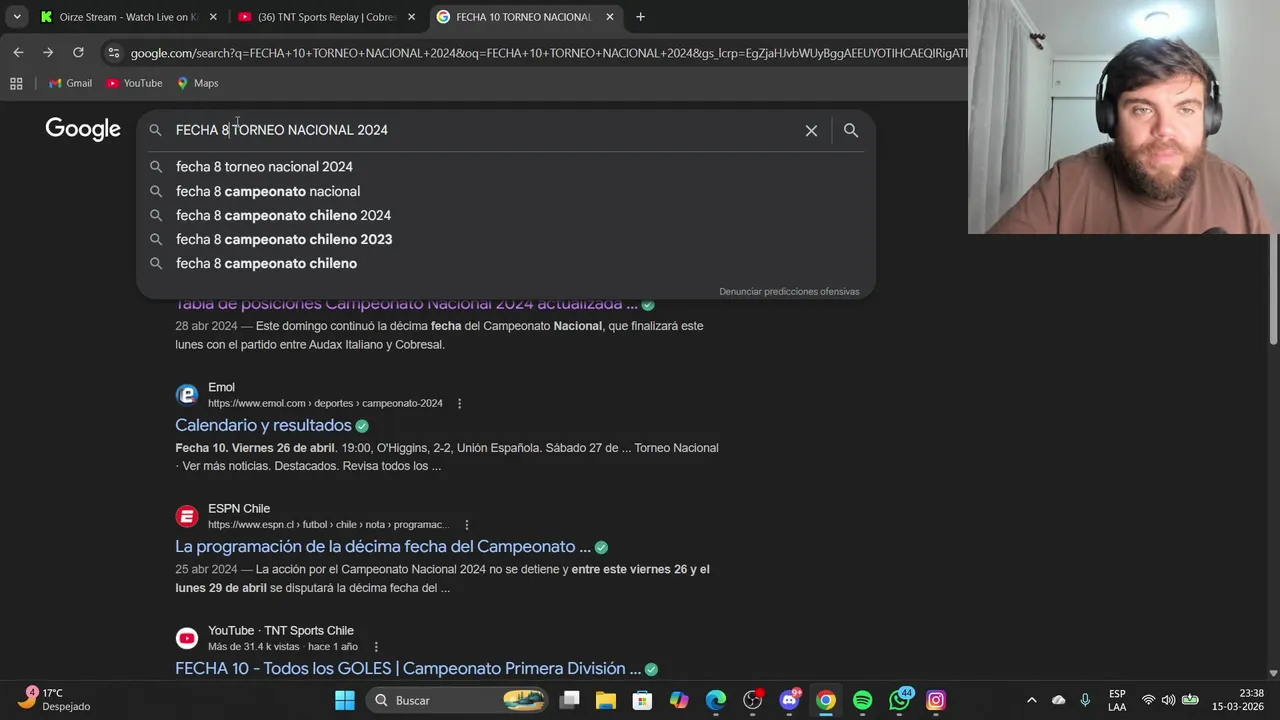The image size is (1280, 720).
Task: Open the weather widget showing 17°C
Action: pyautogui.click(x=55, y=700)
